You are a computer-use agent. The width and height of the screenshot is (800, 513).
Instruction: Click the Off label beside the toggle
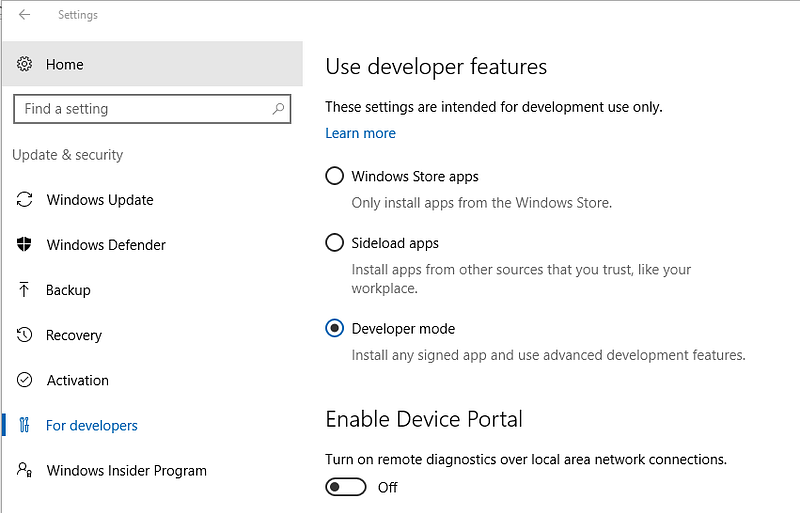388,487
